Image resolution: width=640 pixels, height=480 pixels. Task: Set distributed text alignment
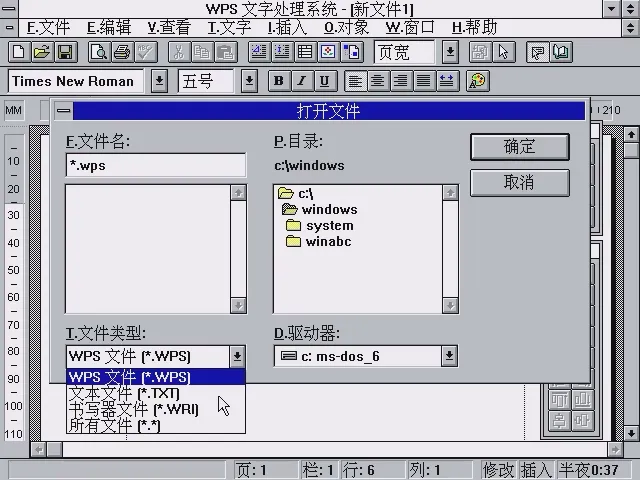click(x=447, y=81)
